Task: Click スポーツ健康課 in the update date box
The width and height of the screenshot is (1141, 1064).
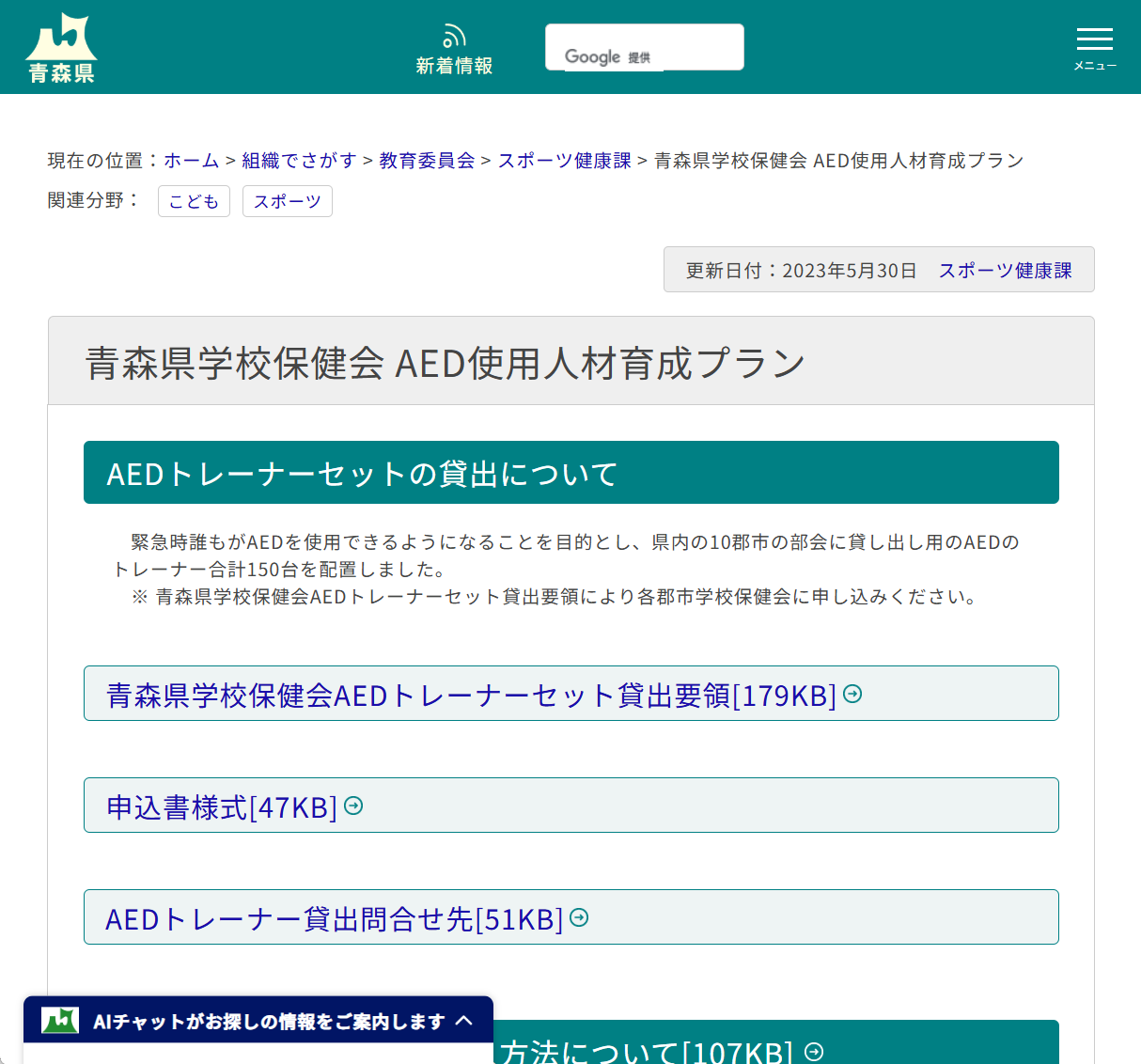Action: point(1004,269)
